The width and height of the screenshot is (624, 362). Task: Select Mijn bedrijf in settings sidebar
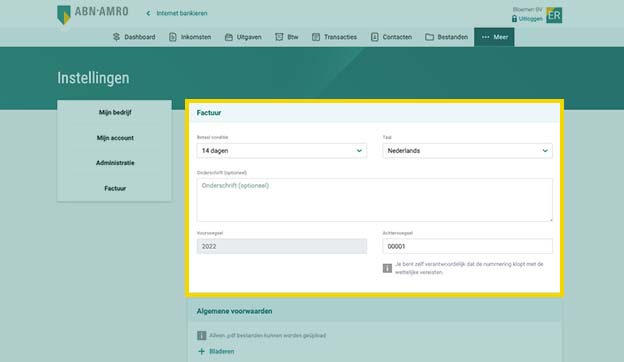[115, 113]
